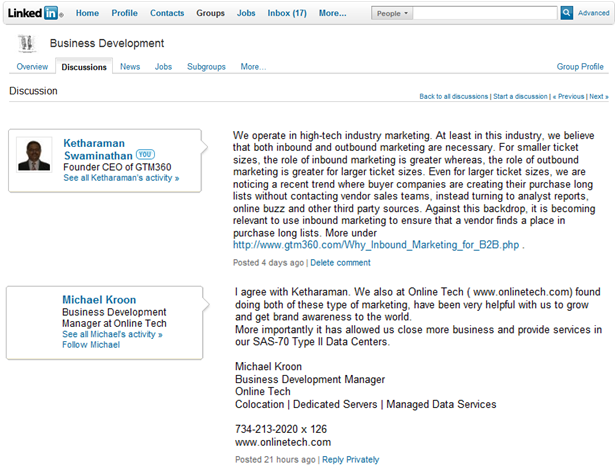Click 'Business Development Manager at Online Tech' text
The image size is (616, 470).
point(114,318)
